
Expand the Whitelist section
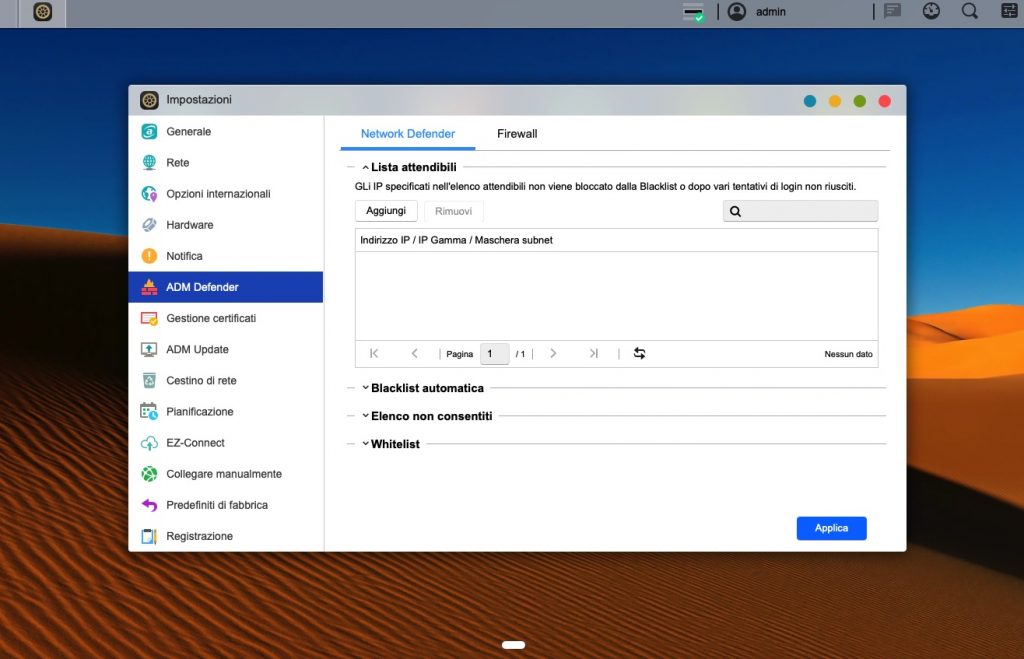click(395, 444)
